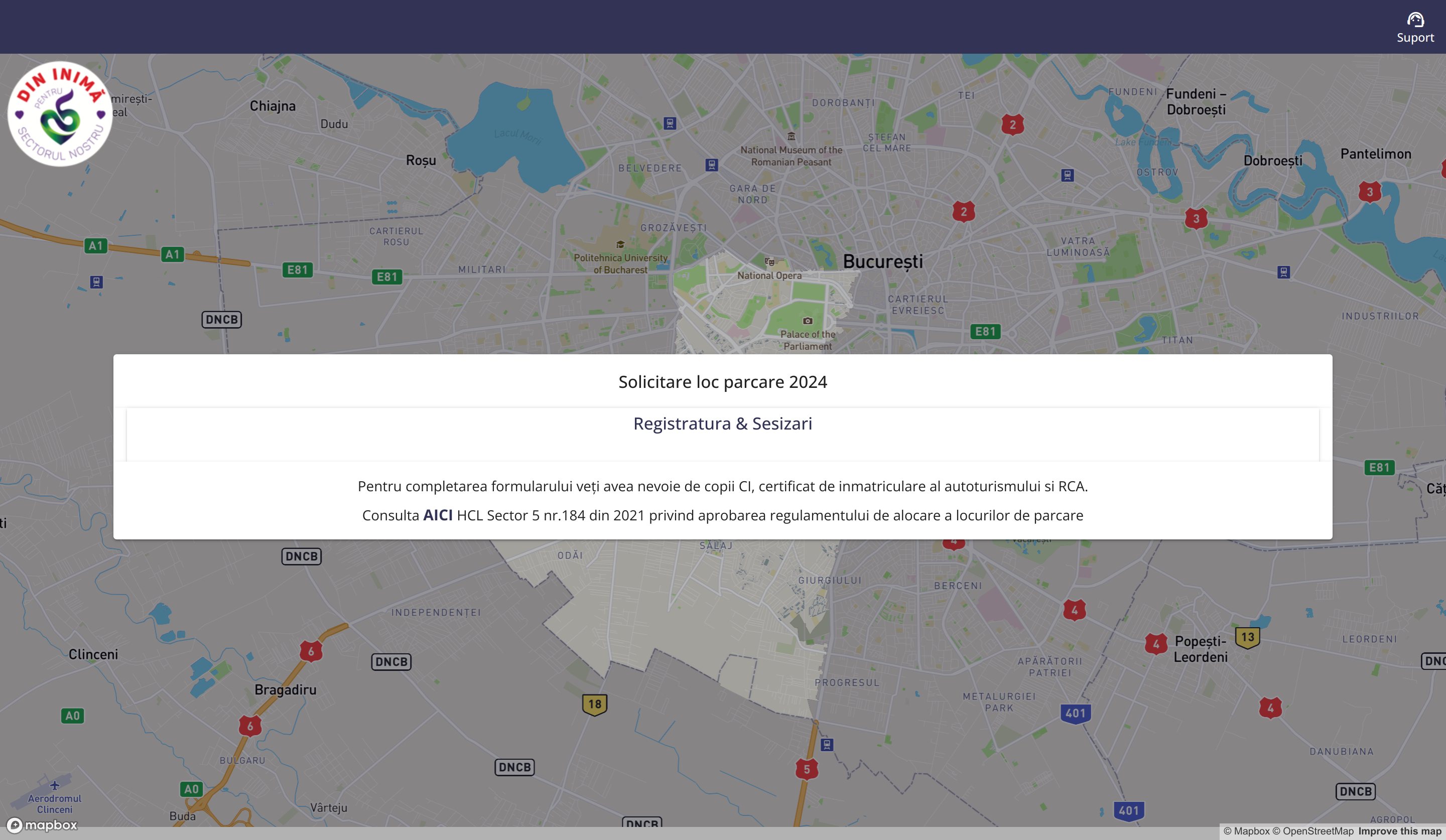Click train station icon near Belvedere
This screenshot has height=840, width=1446.
point(712,165)
